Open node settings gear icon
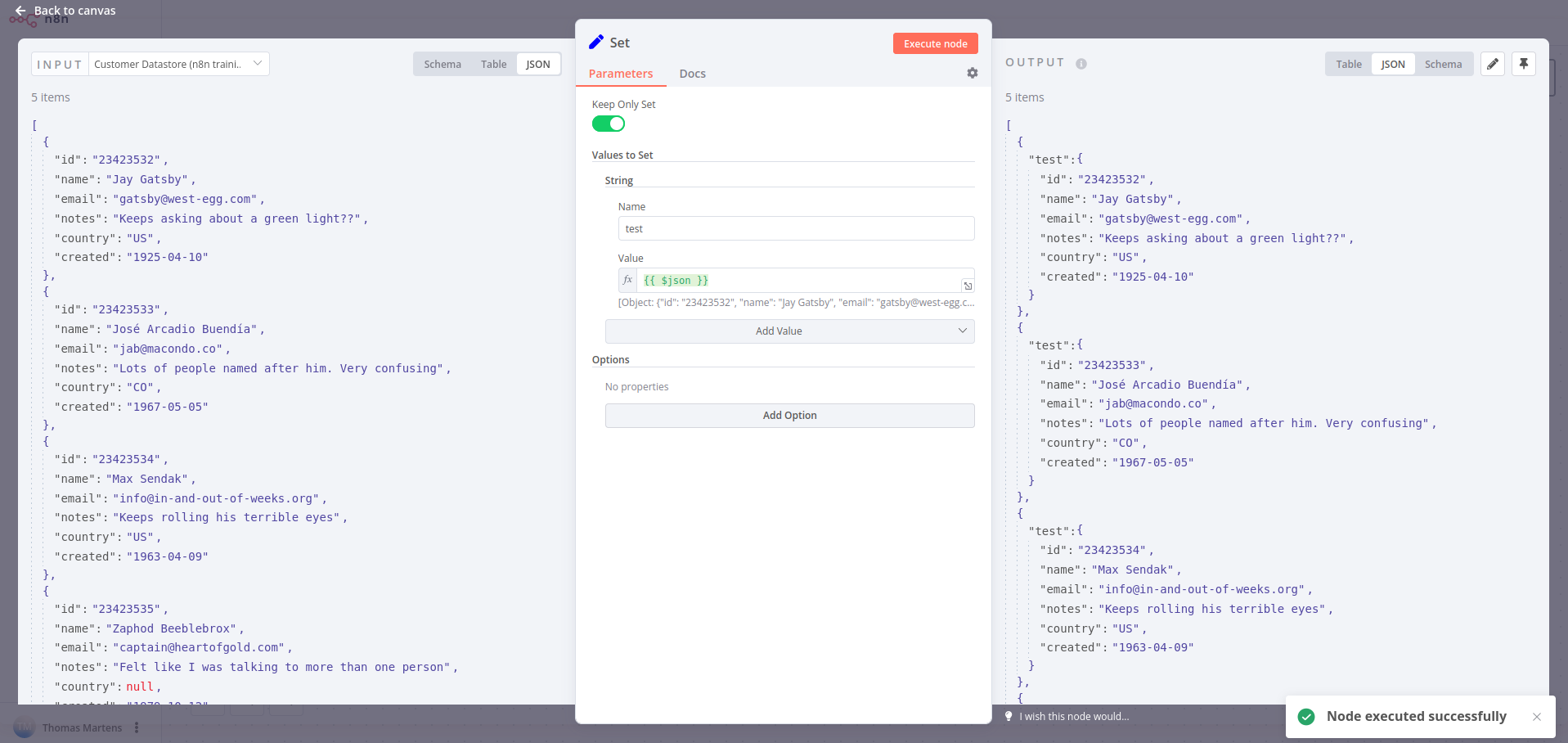Image resolution: width=1568 pixels, height=743 pixels. click(x=972, y=73)
